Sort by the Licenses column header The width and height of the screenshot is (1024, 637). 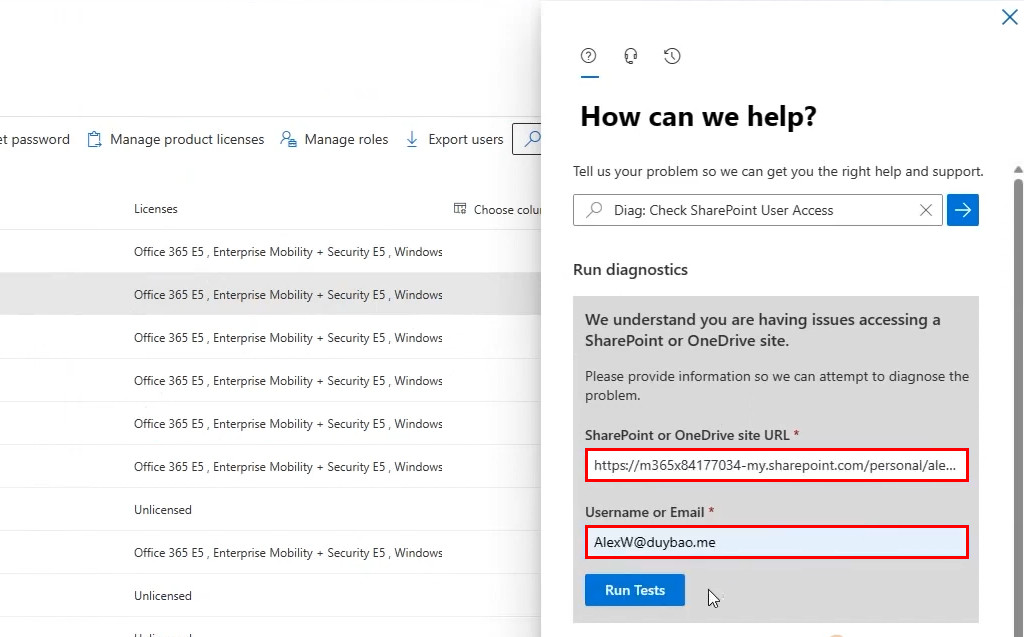click(155, 209)
